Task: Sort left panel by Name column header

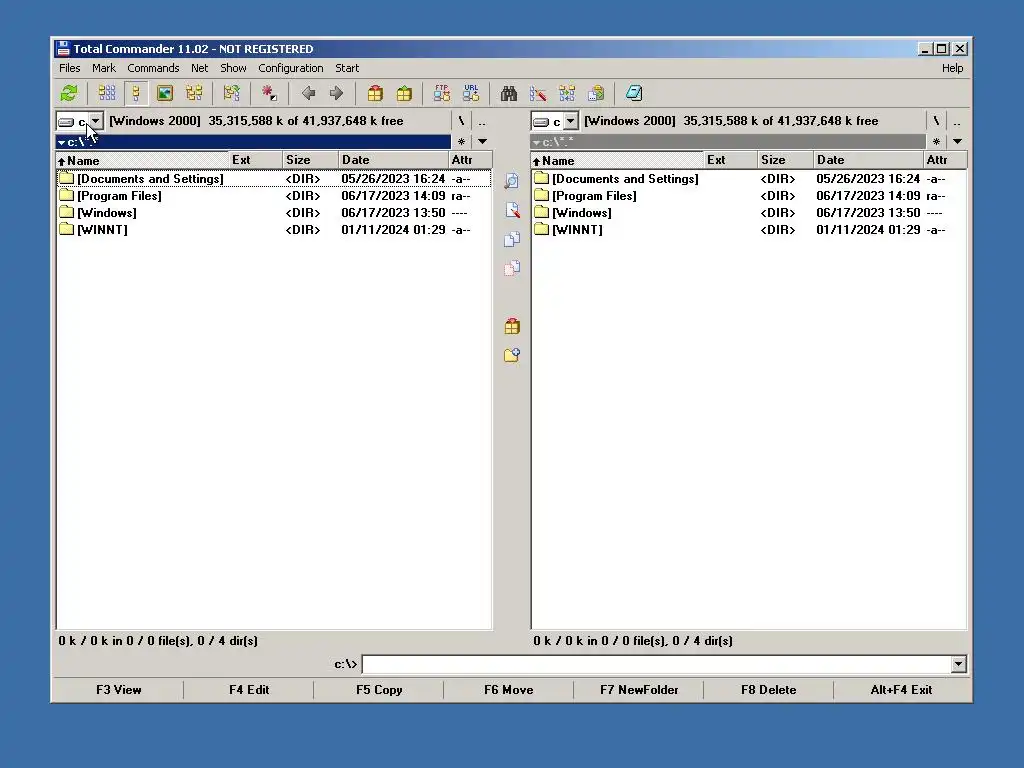Action: pos(142,160)
